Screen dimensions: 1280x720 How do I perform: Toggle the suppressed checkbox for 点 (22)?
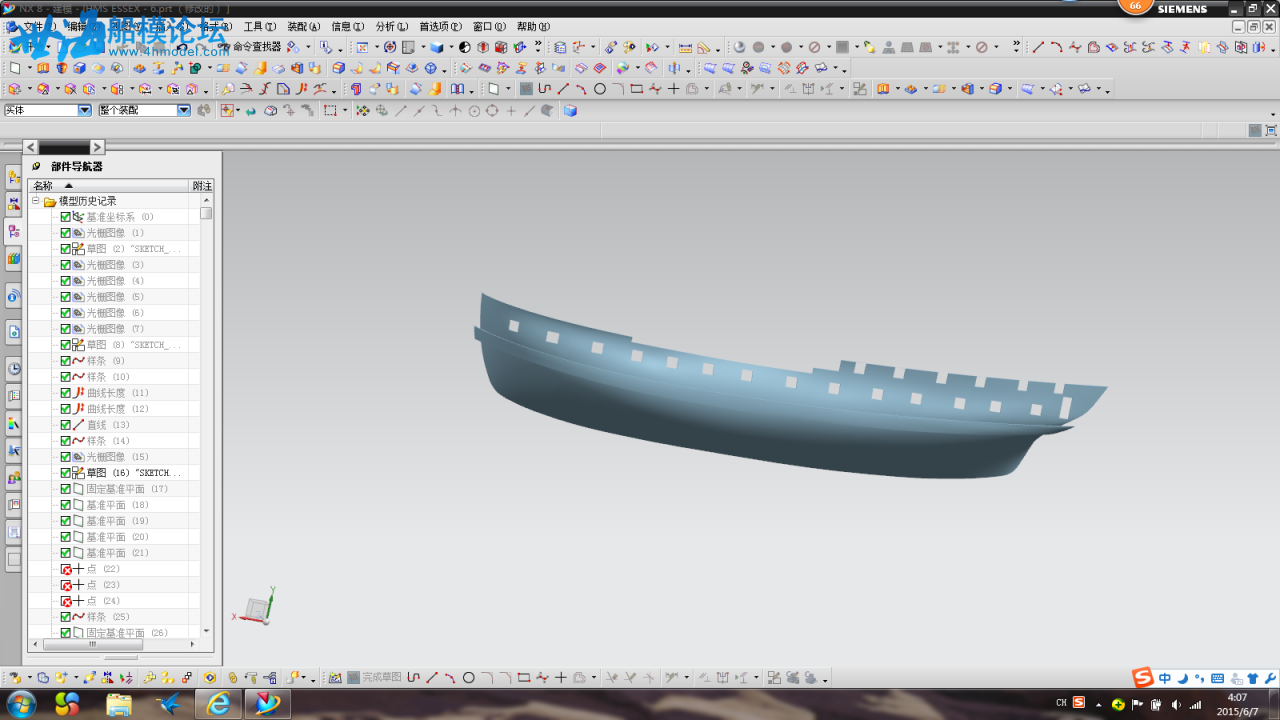click(66, 569)
